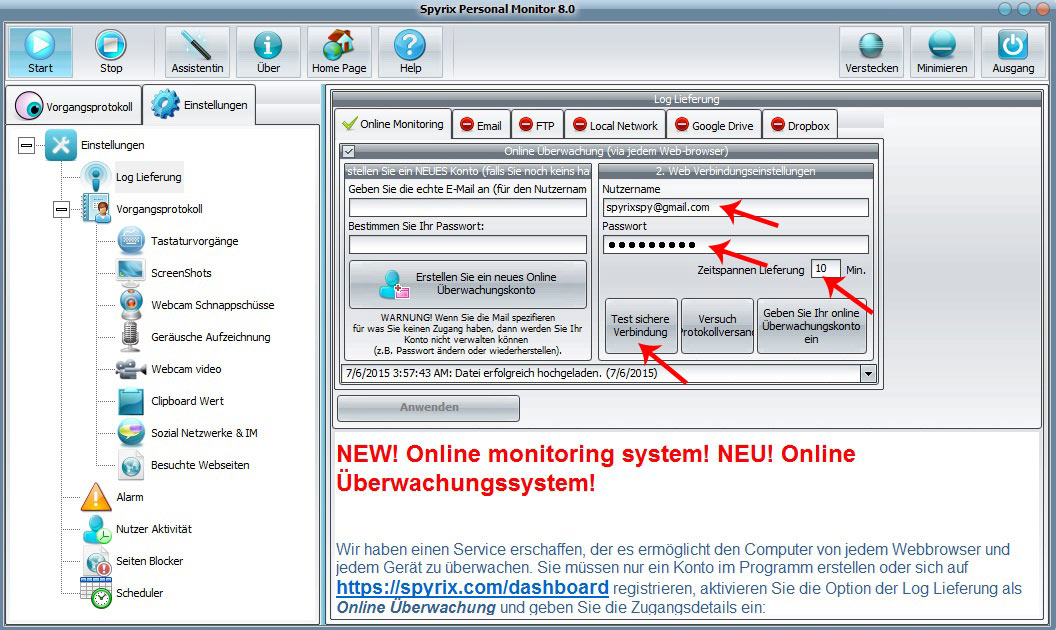
Task: Open Help from the toolbar
Action: pyautogui.click(x=410, y=52)
